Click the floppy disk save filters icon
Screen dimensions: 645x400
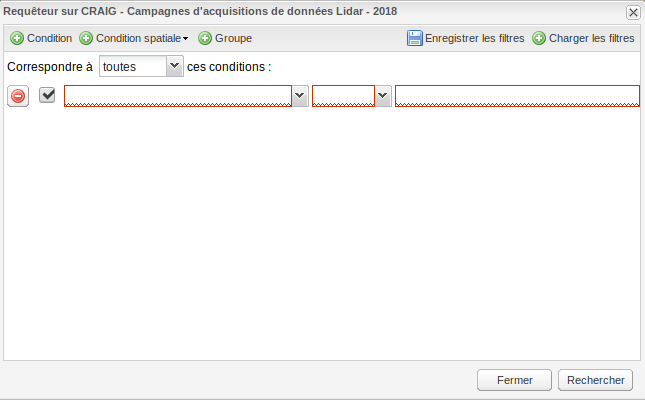[x=415, y=38]
